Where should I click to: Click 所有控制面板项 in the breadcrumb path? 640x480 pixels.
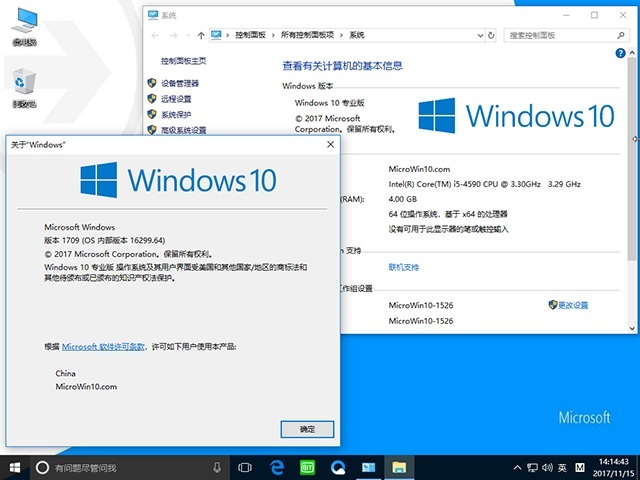tap(307, 35)
